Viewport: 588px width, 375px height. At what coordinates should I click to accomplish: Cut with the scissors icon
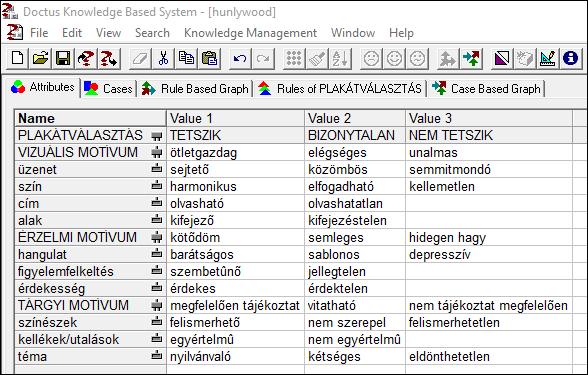click(164, 58)
